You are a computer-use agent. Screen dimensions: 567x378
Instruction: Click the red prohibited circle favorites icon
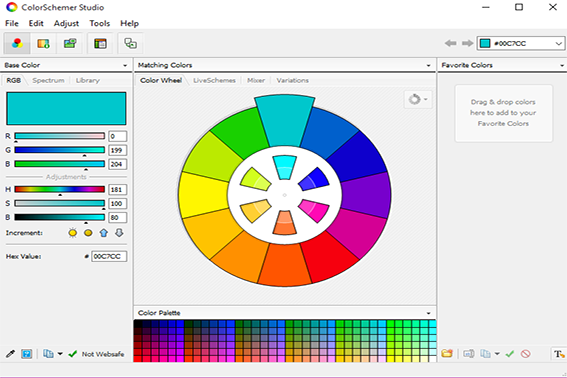[526, 354]
